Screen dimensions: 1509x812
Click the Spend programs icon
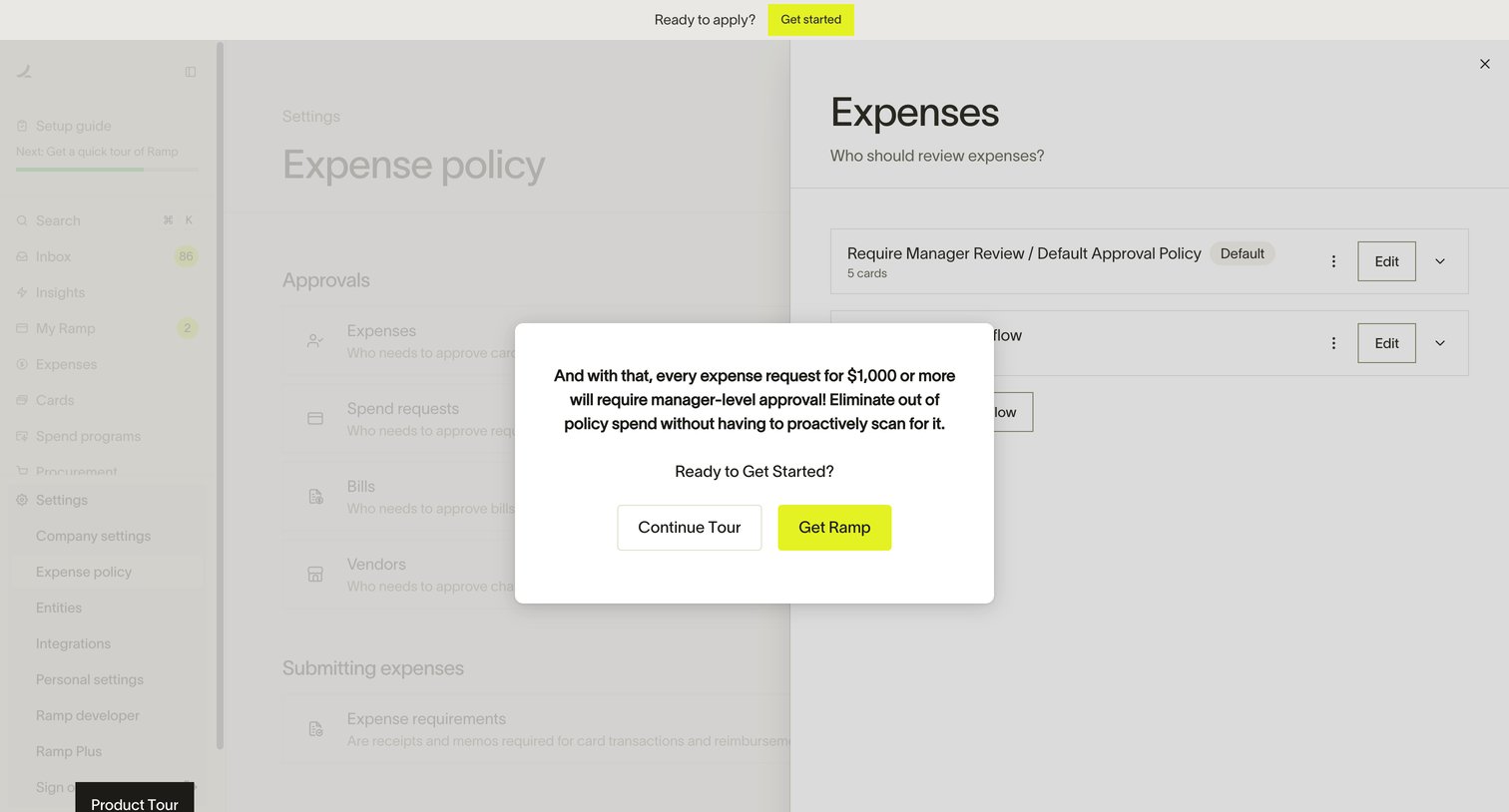coord(22,436)
